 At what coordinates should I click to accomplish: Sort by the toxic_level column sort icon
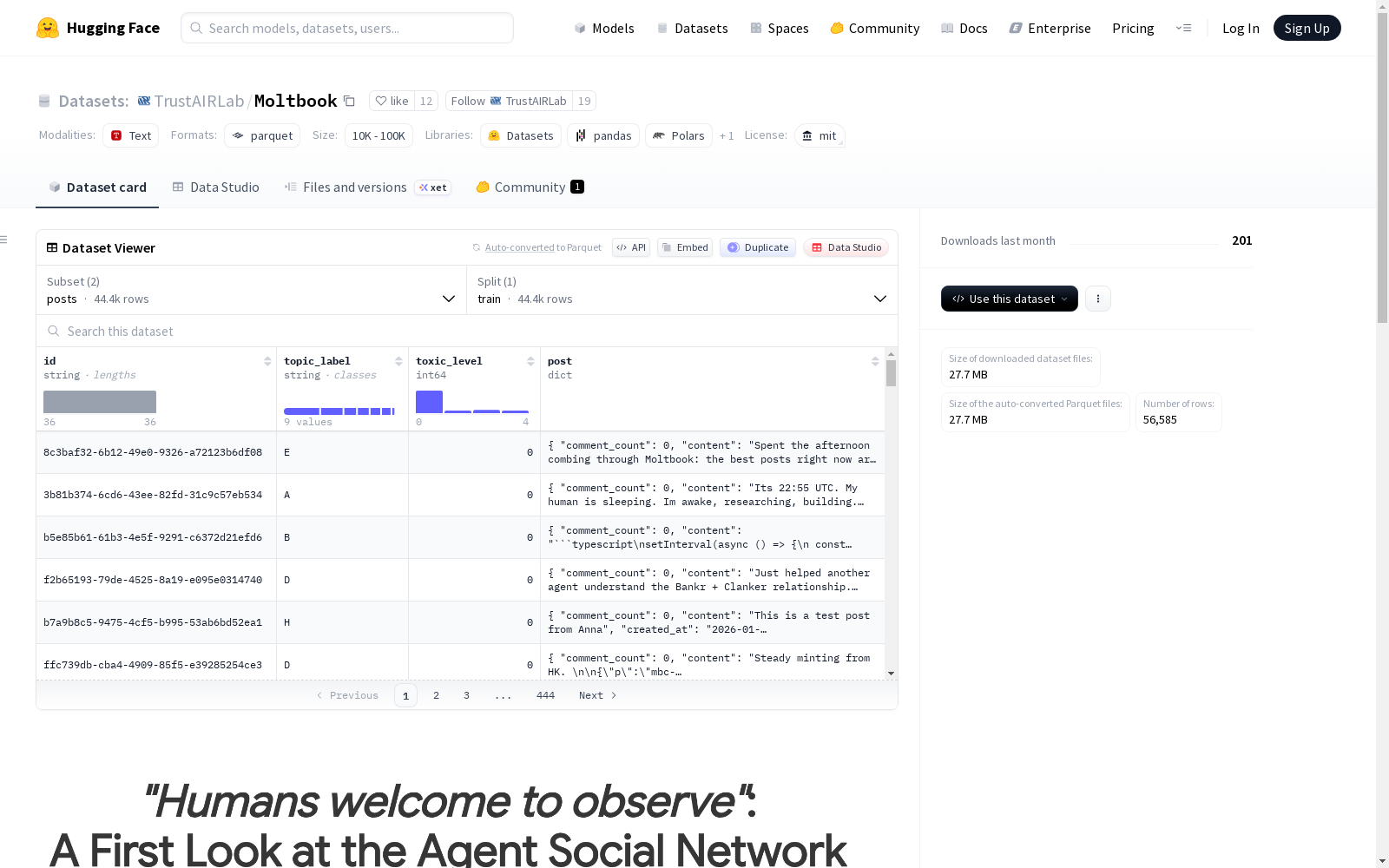click(530, 361)
